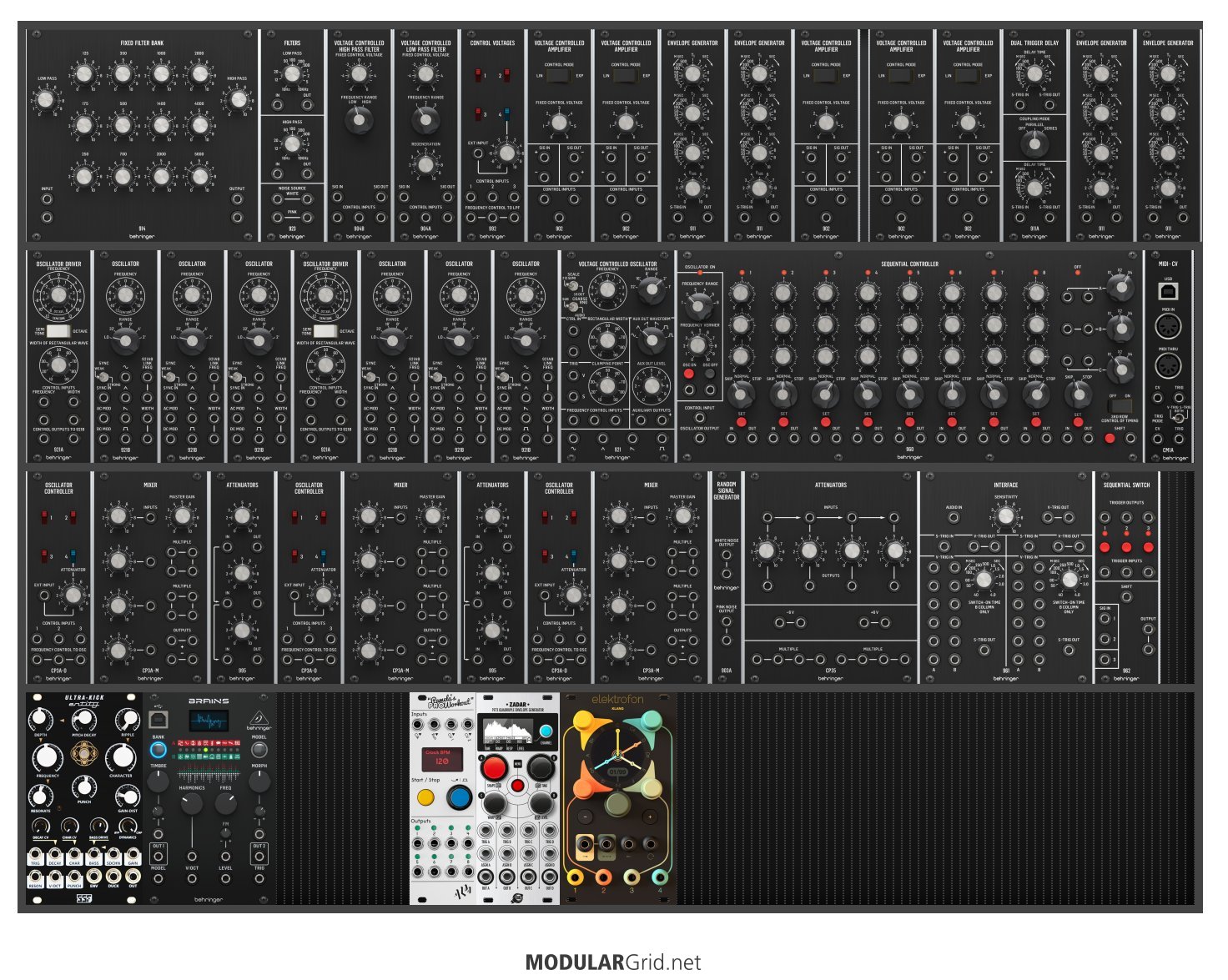Click the MENU button on Zadar
The width and height of the screenshot is (1228, 980).
pyautogui.click(x=517, y=765)
